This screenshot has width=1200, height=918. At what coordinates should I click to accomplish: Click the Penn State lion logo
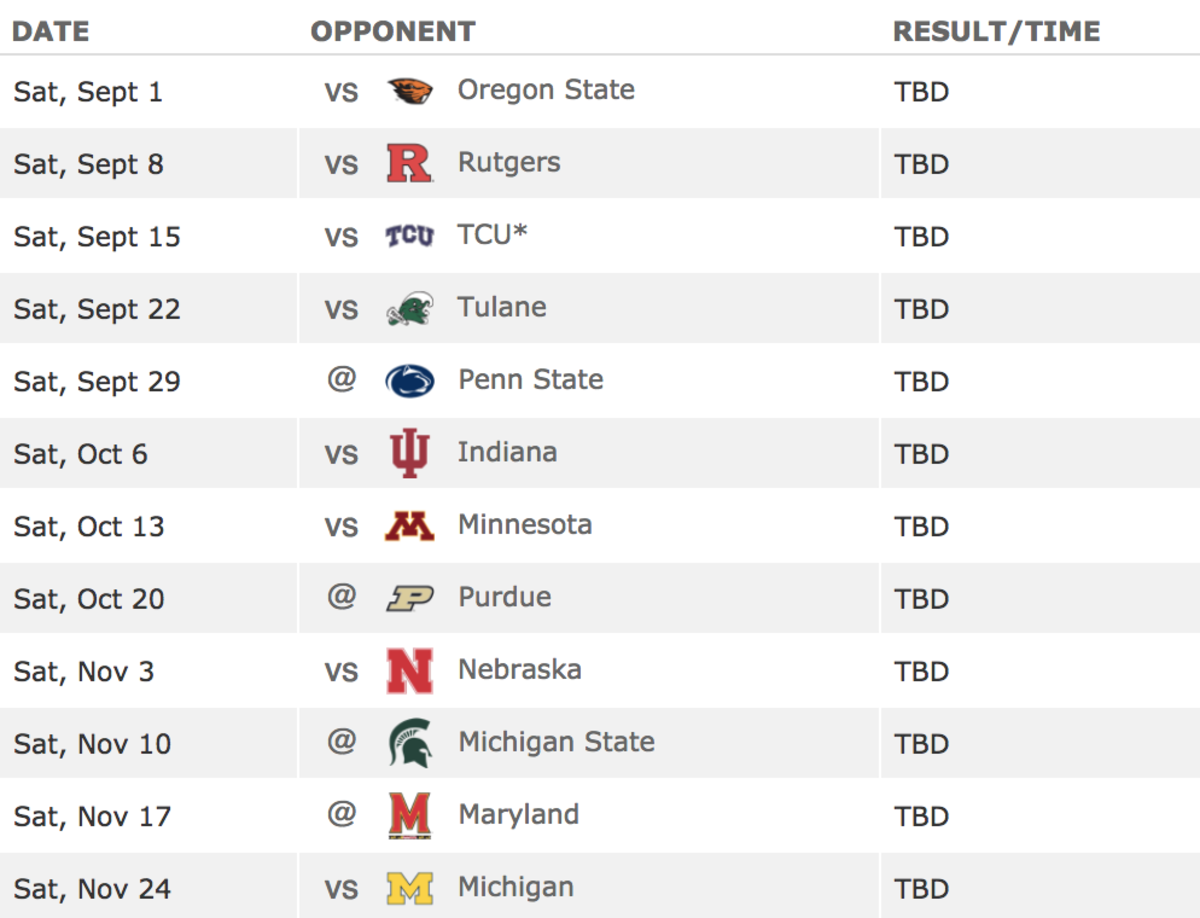[x=410, y=381]
